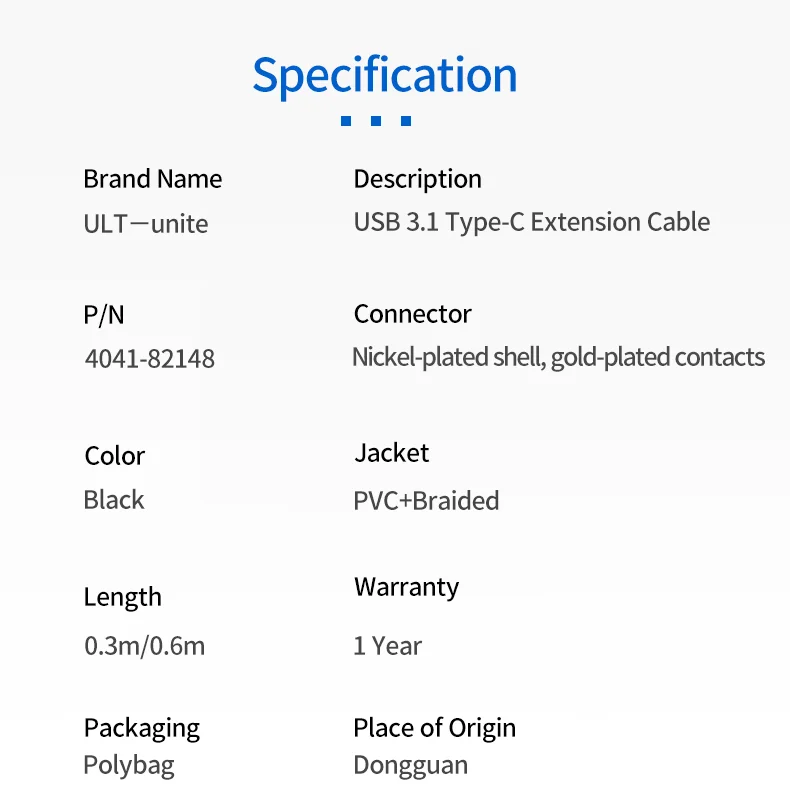Select the USB 3.1 Type-C Extension Cable text
Viewport: 790px width, 800px height.
[x=531, y=222]
